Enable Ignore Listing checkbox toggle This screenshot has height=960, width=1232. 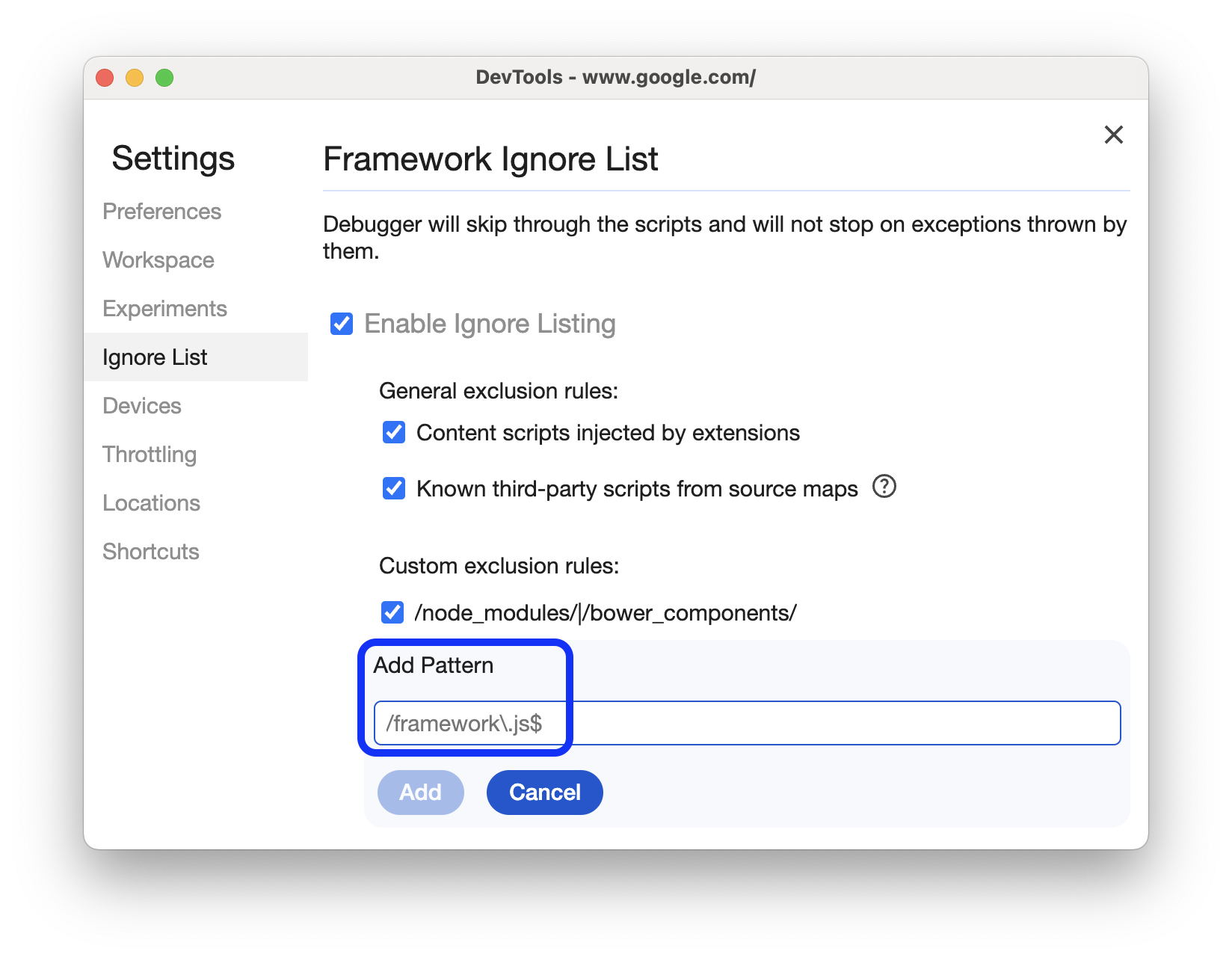coord(341,324)
